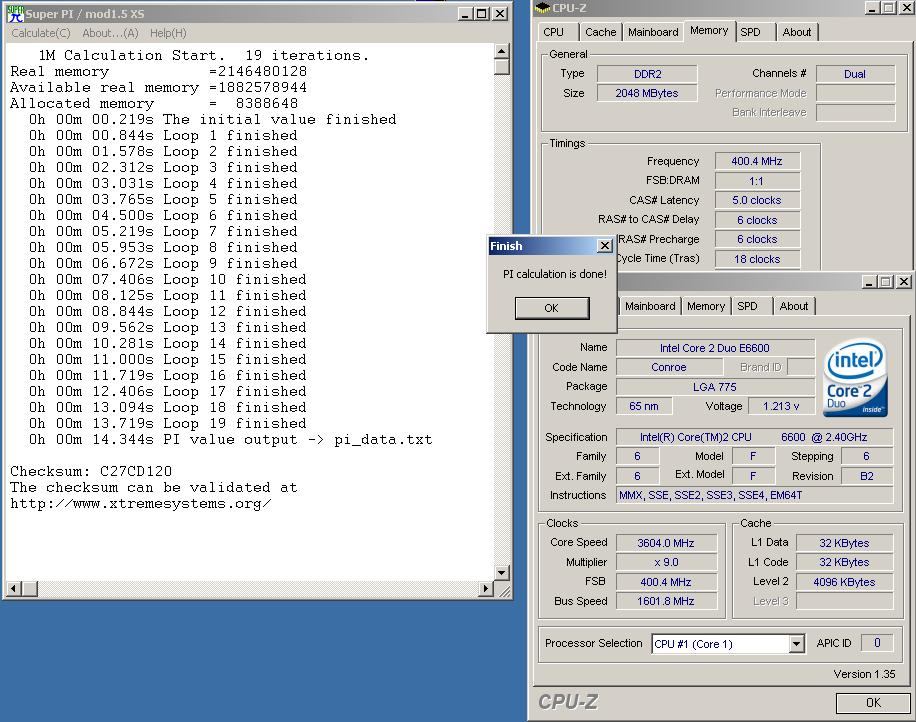Close the Super PI window
This screenshot has height=722, width=916.
(x=500, y=13)
